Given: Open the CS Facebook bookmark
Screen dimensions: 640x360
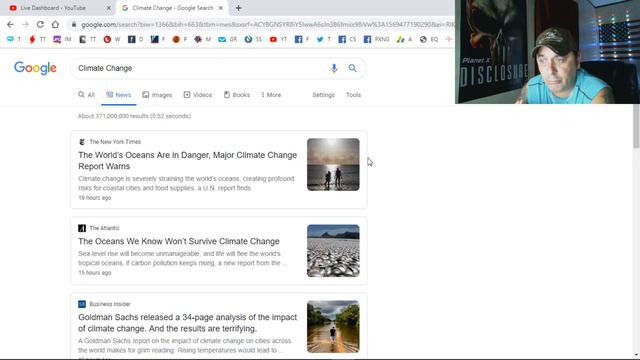Looking at the screenshot, I should tap(347, 39).
